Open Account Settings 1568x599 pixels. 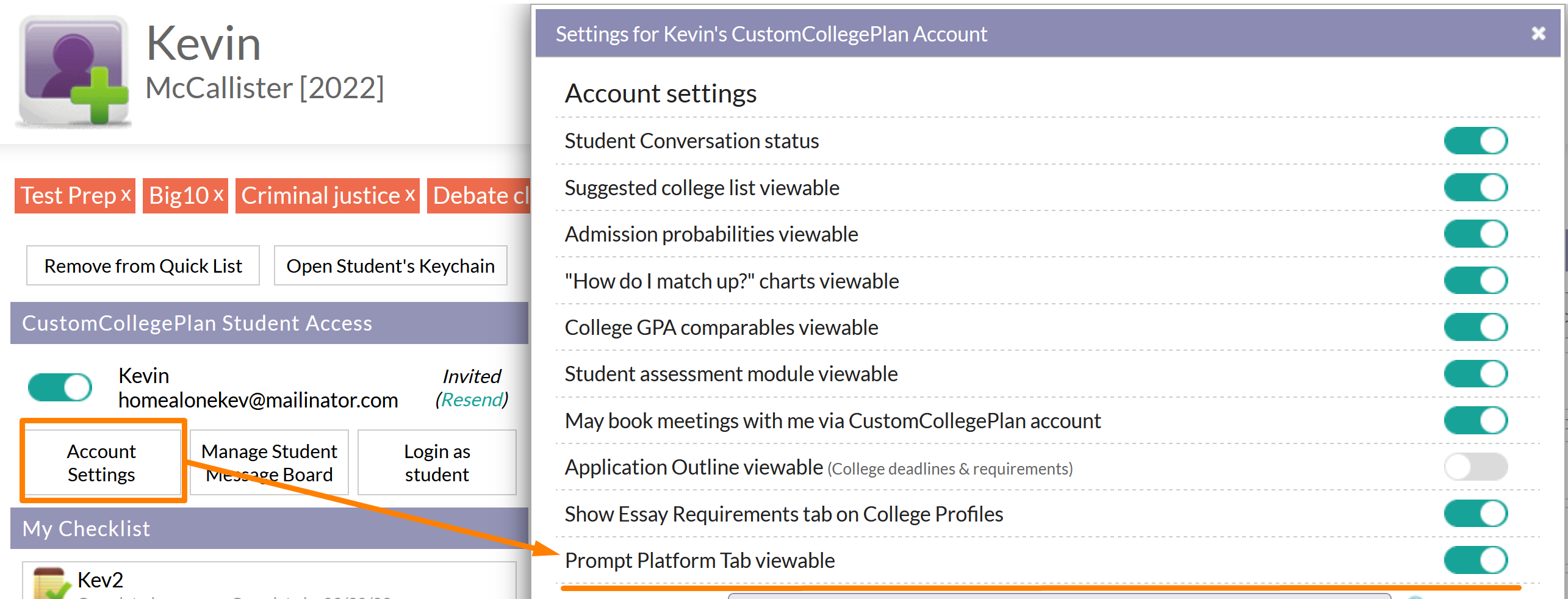click(x=102, y=462)
